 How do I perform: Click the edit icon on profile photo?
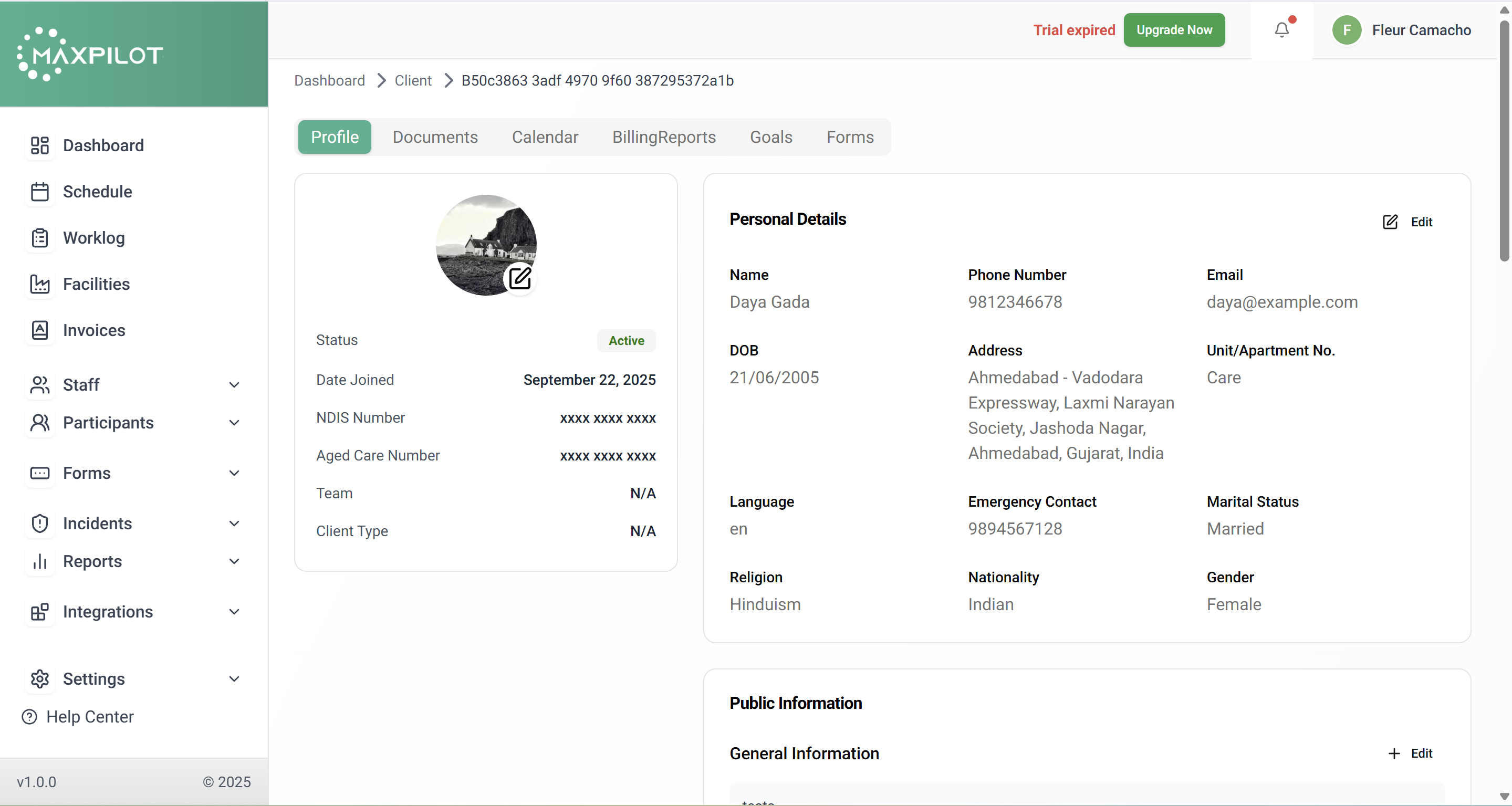tap(519, 278)
